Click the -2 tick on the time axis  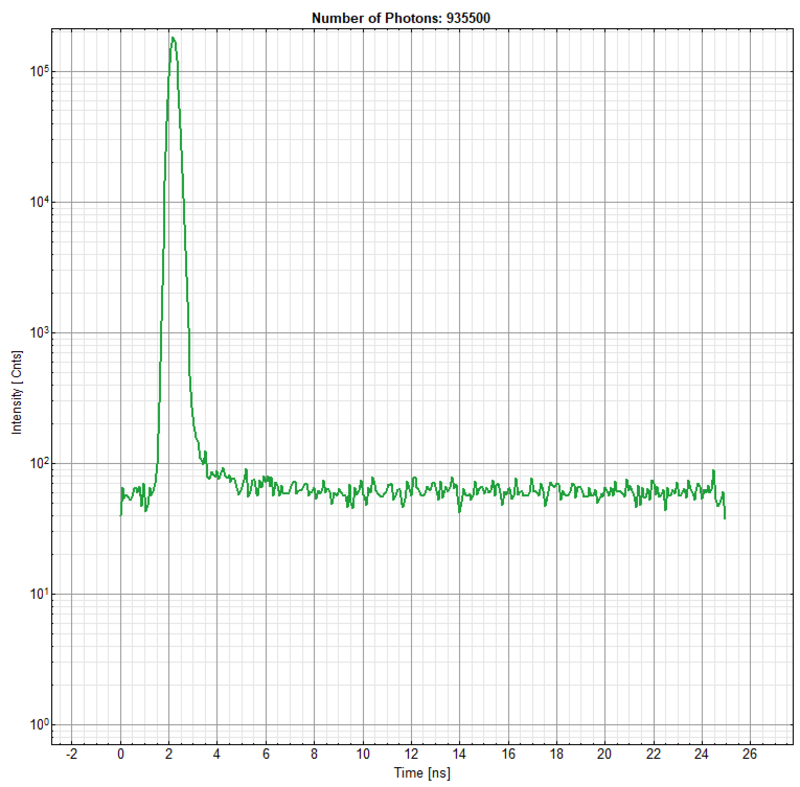point(71,754)
